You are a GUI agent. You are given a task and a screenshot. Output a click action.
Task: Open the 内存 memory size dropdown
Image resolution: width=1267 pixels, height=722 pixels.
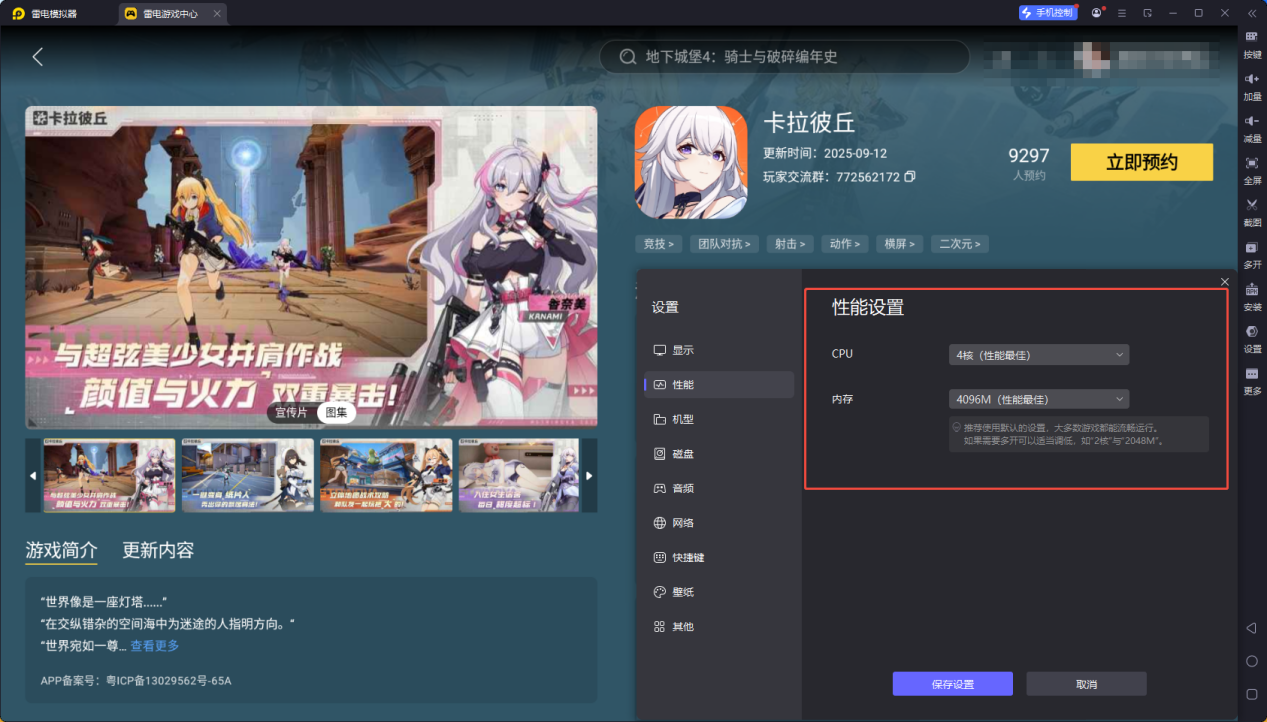[1037, 399]
